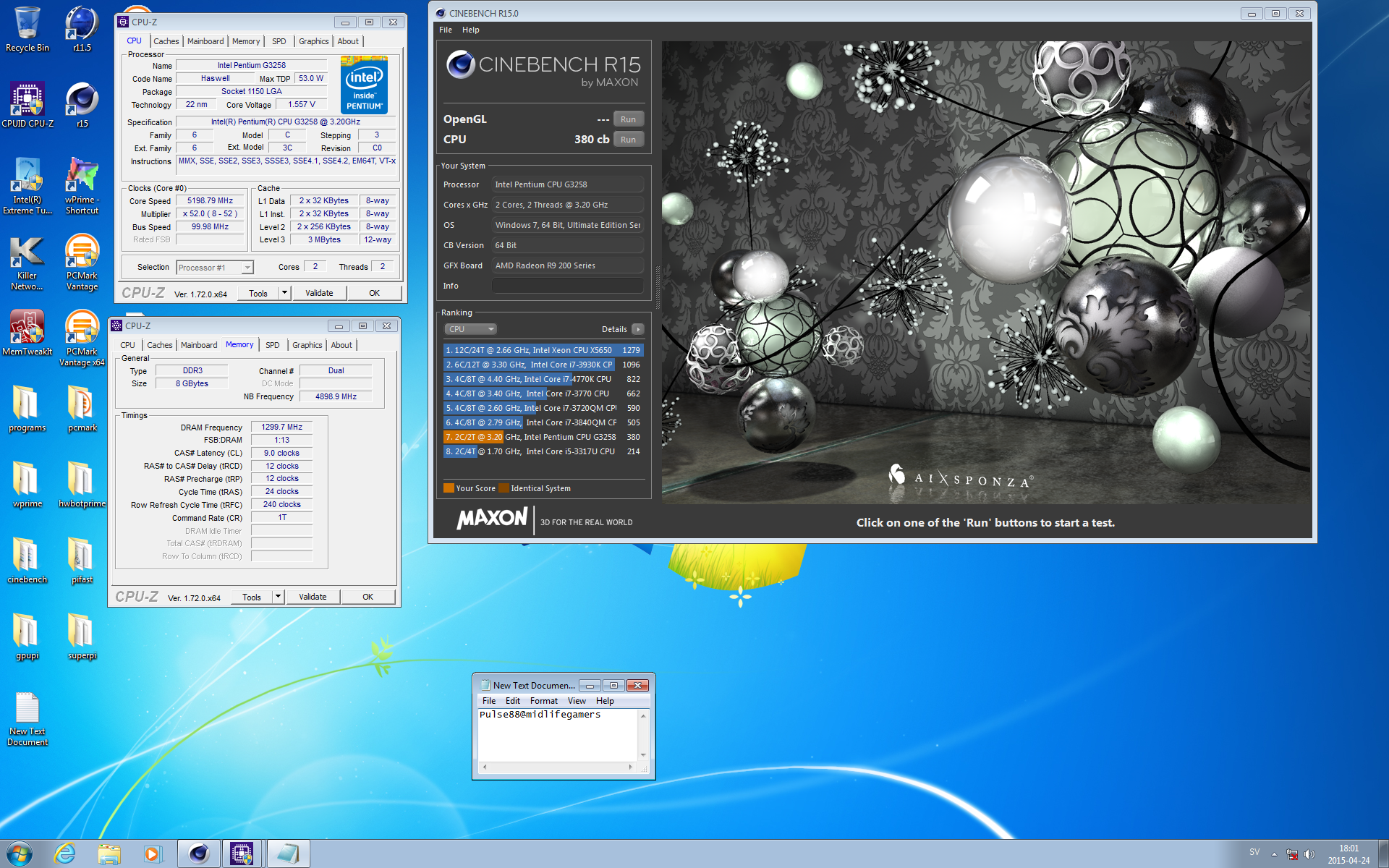The width and height of the screenshot is (1389, 868).
Task: Click Tools button in Memory CPU-Z window
Action: pos(252,597)
